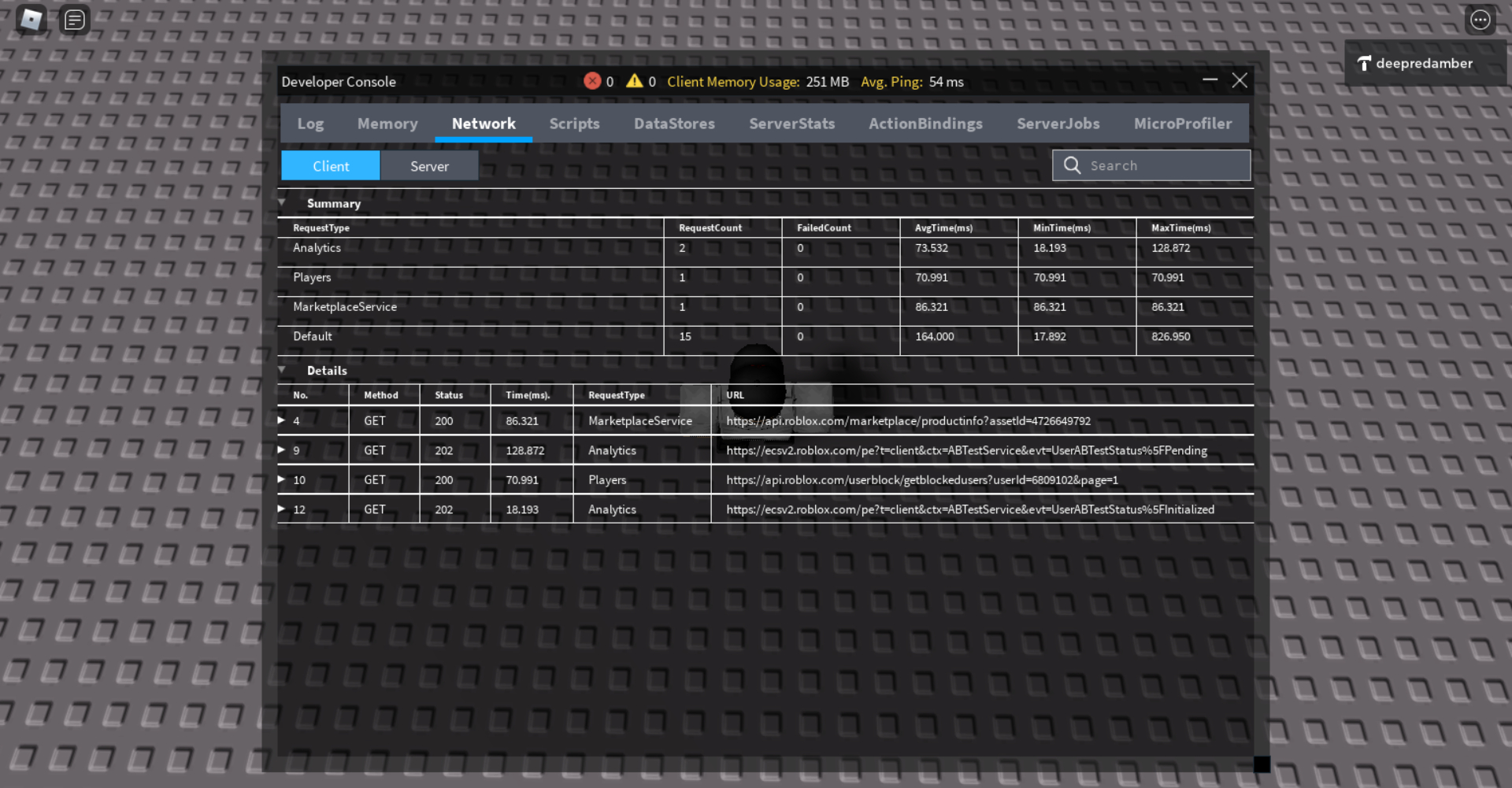Click the yellow warning count icon
Image resolution: width=1512 pixels, height=788 pixels.
point(635,80)
